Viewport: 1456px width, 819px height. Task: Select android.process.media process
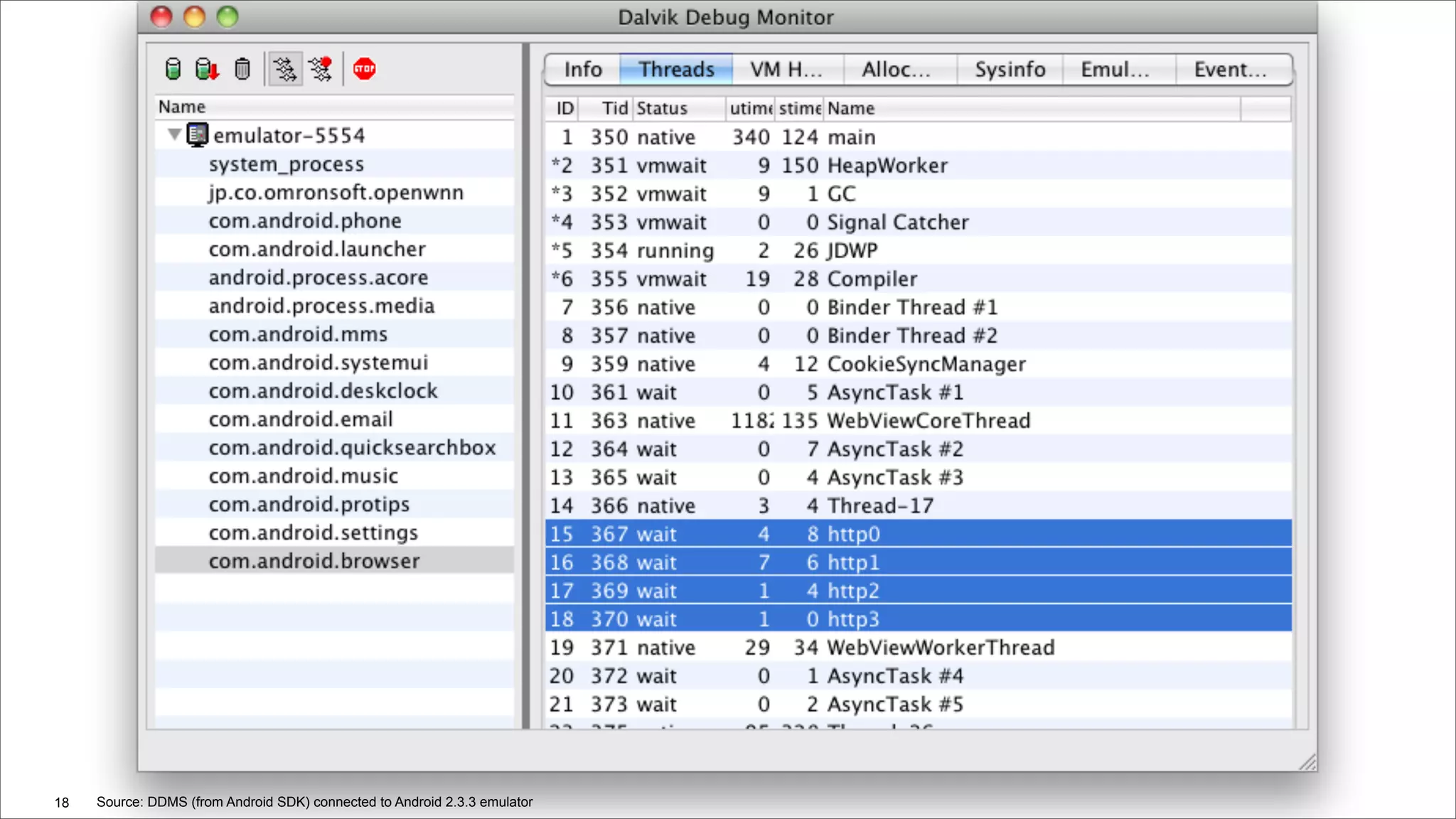tap(334, 306)
